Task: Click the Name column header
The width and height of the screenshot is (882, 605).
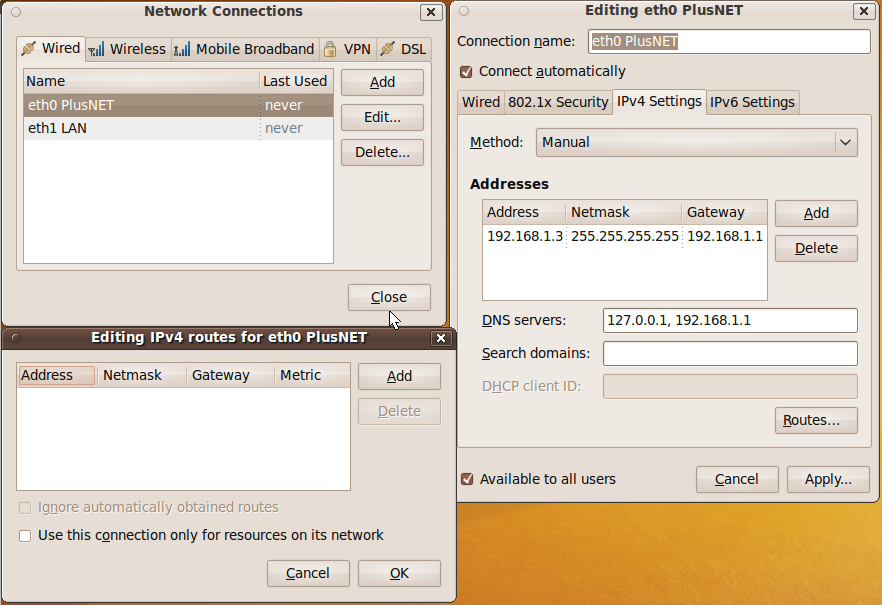Action: click(141, 81)
